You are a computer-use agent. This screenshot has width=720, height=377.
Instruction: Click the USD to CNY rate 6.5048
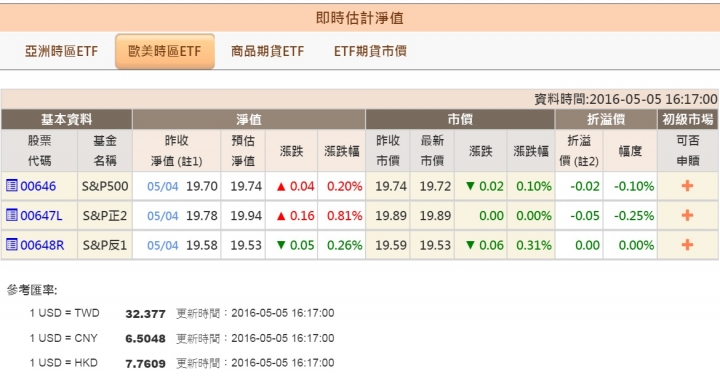tap(145, 338)
